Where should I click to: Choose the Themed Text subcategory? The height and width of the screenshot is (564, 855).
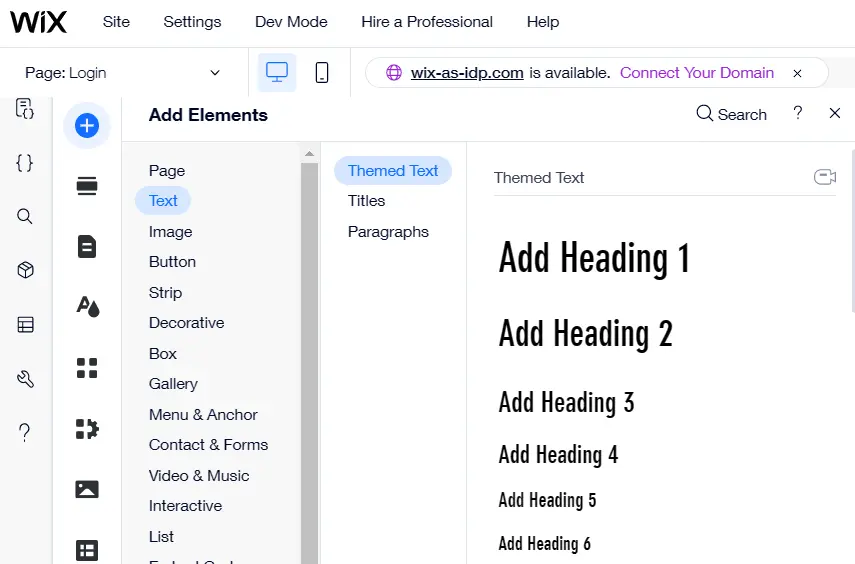pyautogui.click(x=393, y=171)
